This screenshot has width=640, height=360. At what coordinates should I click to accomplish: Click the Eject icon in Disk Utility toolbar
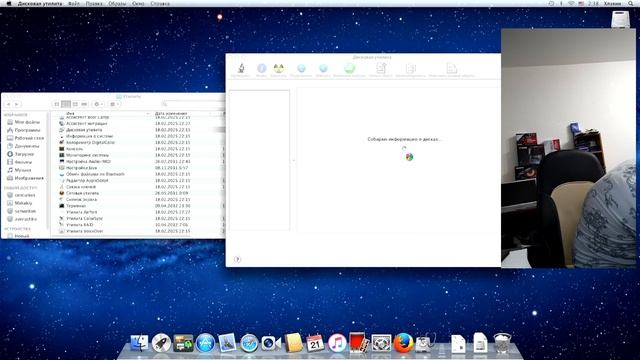pyautogui.click(x=323, y=68)
